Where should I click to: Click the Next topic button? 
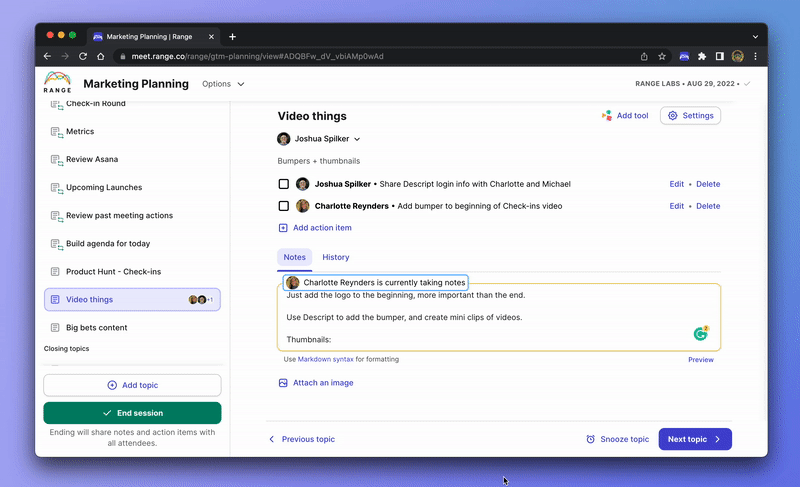click(x=695, y=439)
